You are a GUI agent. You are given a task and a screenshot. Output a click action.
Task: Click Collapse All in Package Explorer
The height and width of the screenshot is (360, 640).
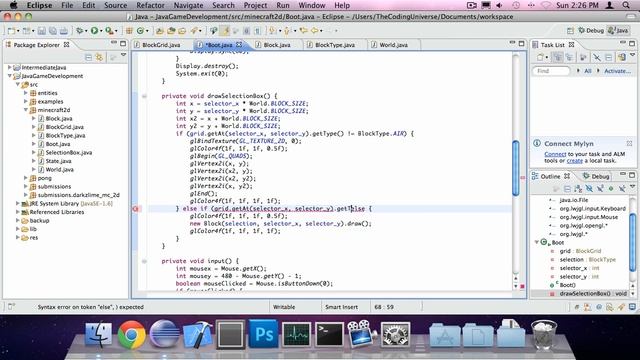click(x=88, y=58)
